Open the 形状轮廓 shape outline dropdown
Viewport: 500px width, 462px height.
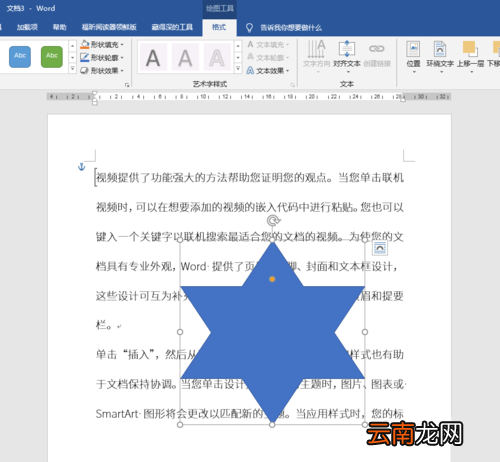pos(102,57)
